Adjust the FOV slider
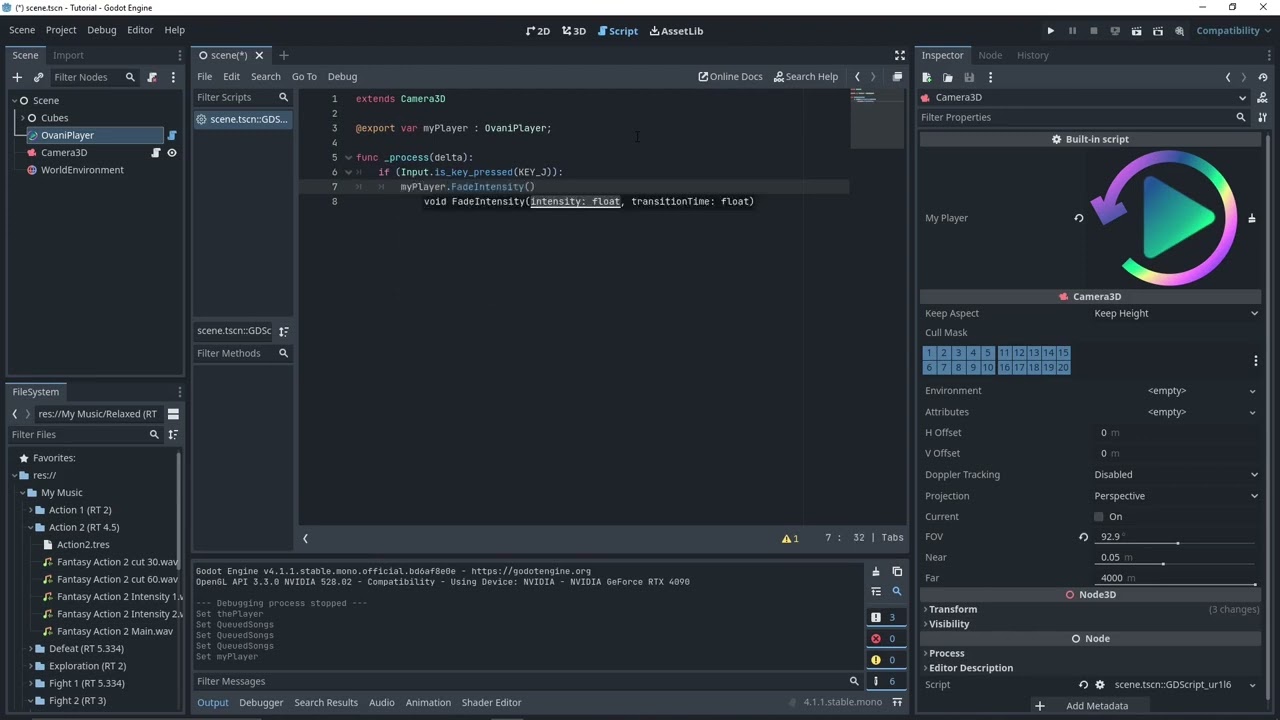1280x720 pixels. point(1176,544)
